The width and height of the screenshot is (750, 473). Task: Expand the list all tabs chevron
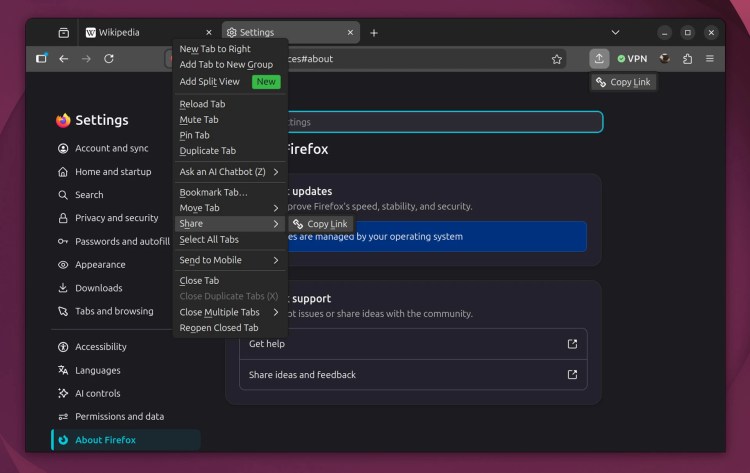pyautogui.click(x=616, y=33)
